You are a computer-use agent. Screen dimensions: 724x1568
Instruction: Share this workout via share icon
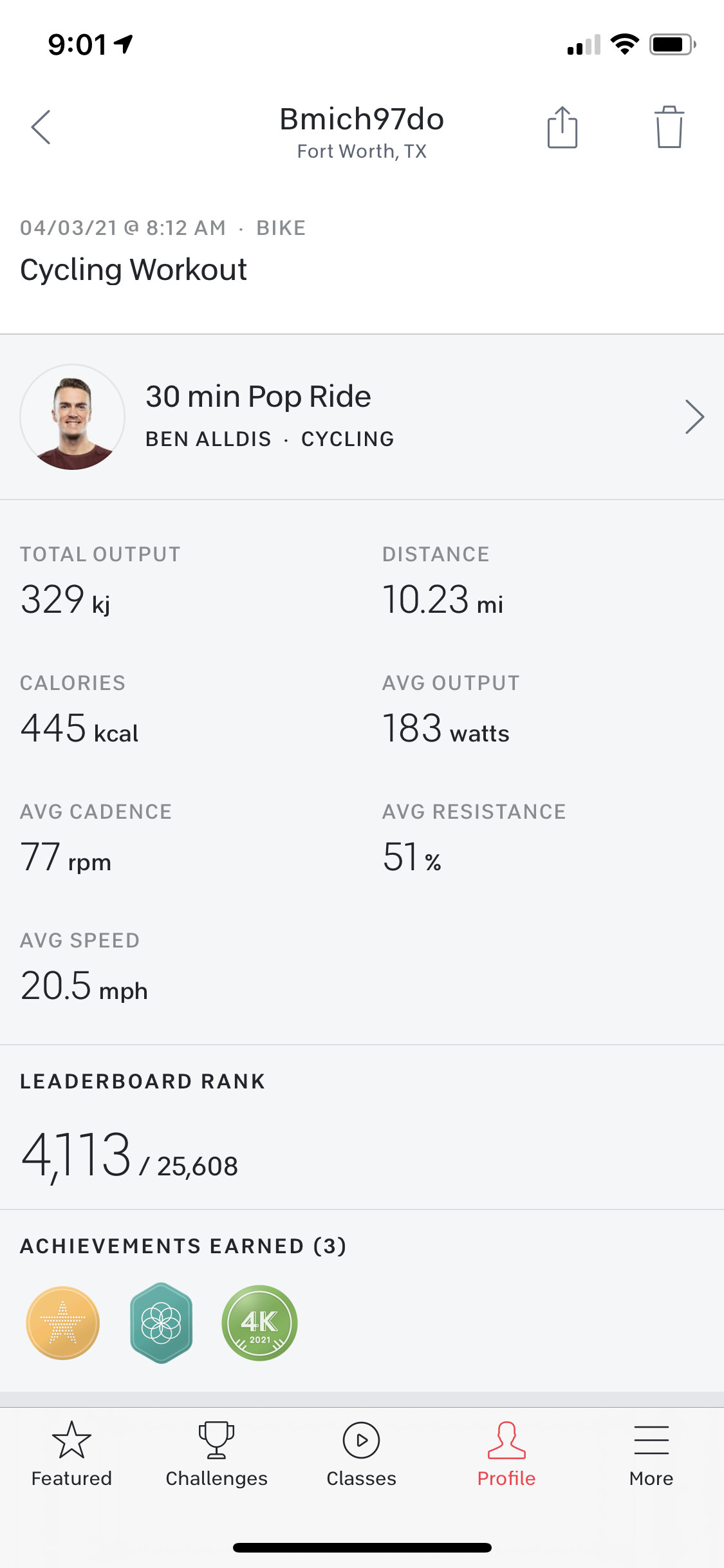(x=562, y=127)
